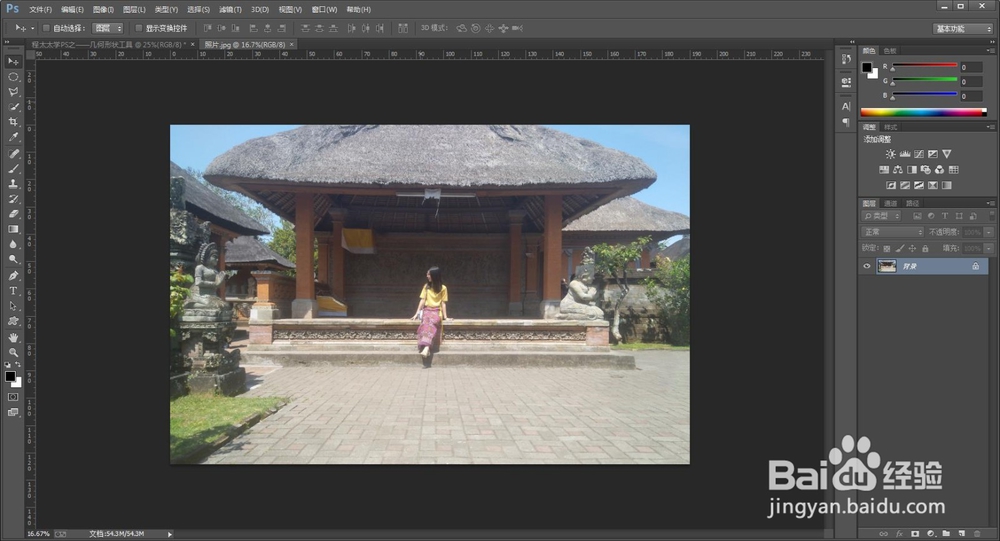Toggle the Lock transparent pixels option
The height and width of the screenshot is (541, 1000).
coord(886,248)
